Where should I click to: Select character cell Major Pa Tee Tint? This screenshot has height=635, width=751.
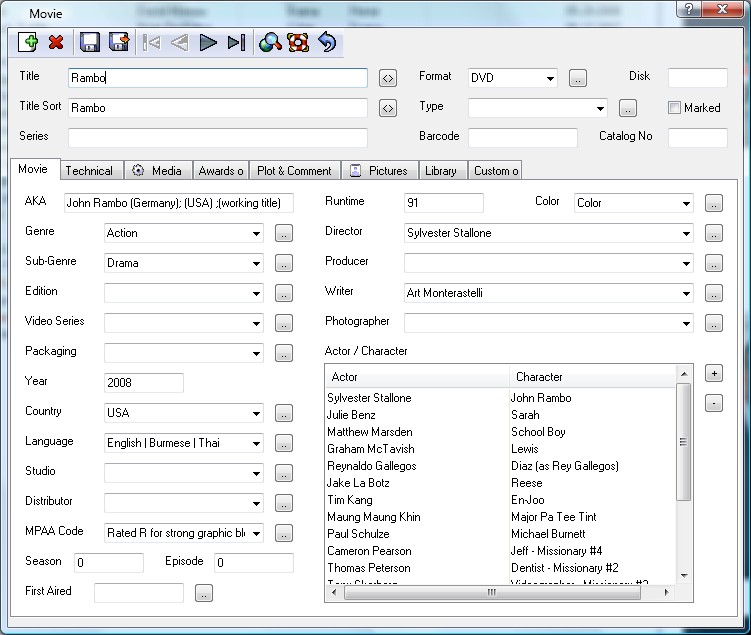pyautogui.click(x=554, y=517)
